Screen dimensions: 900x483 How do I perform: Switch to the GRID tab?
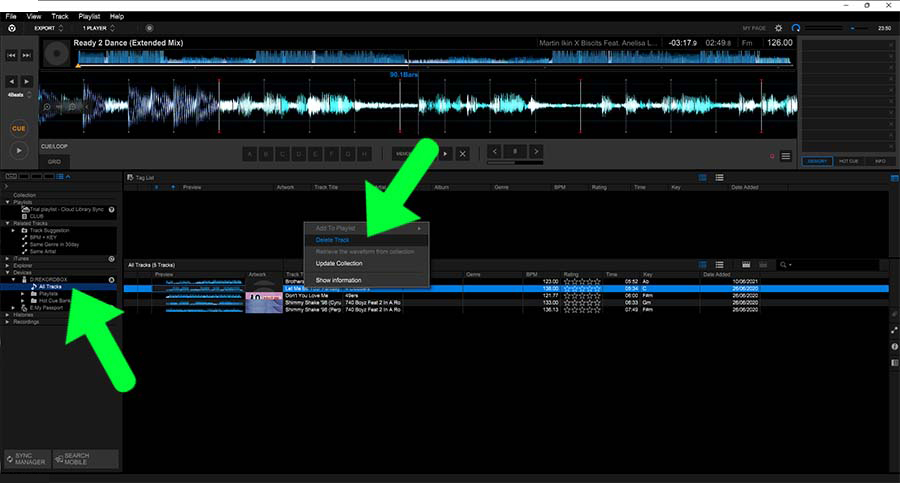(x=54, y=162)
